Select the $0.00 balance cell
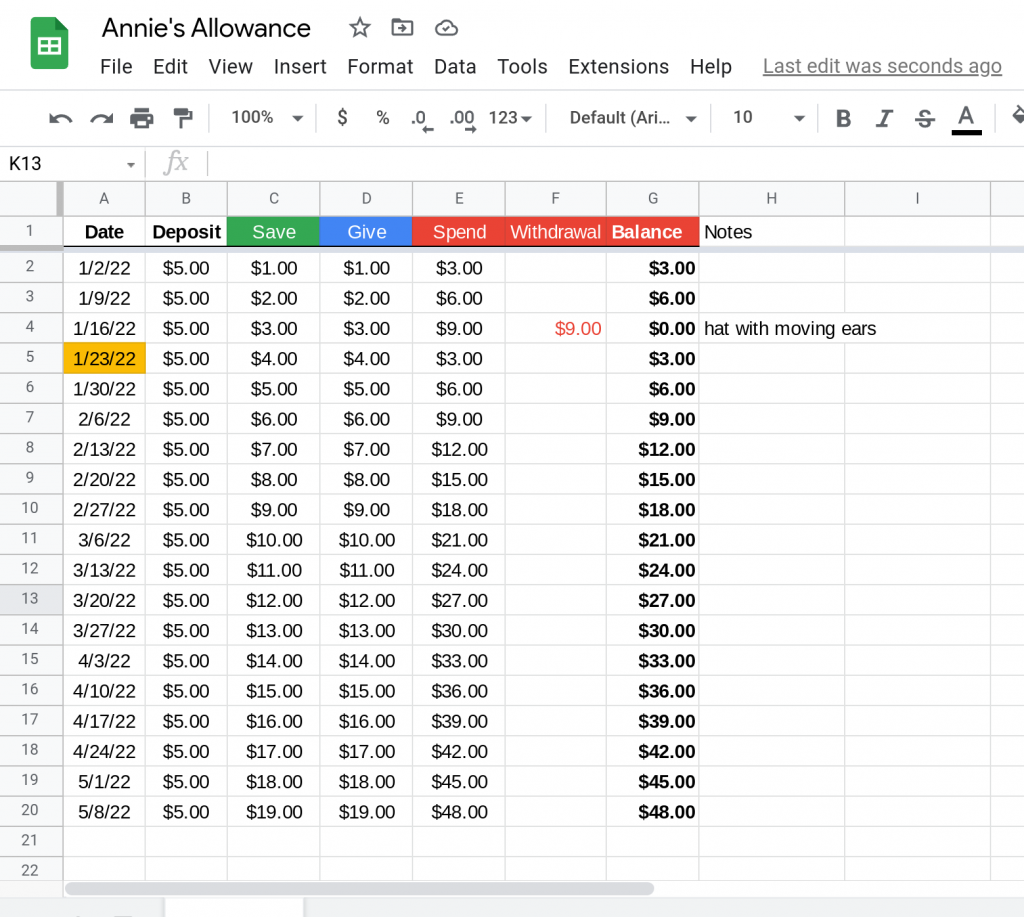1024x917 pixels. [652, 329]
